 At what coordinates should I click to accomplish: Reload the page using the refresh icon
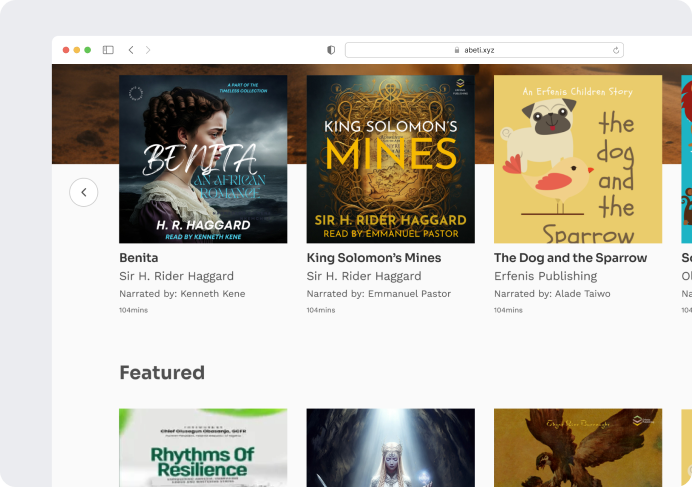pos(616,50)
